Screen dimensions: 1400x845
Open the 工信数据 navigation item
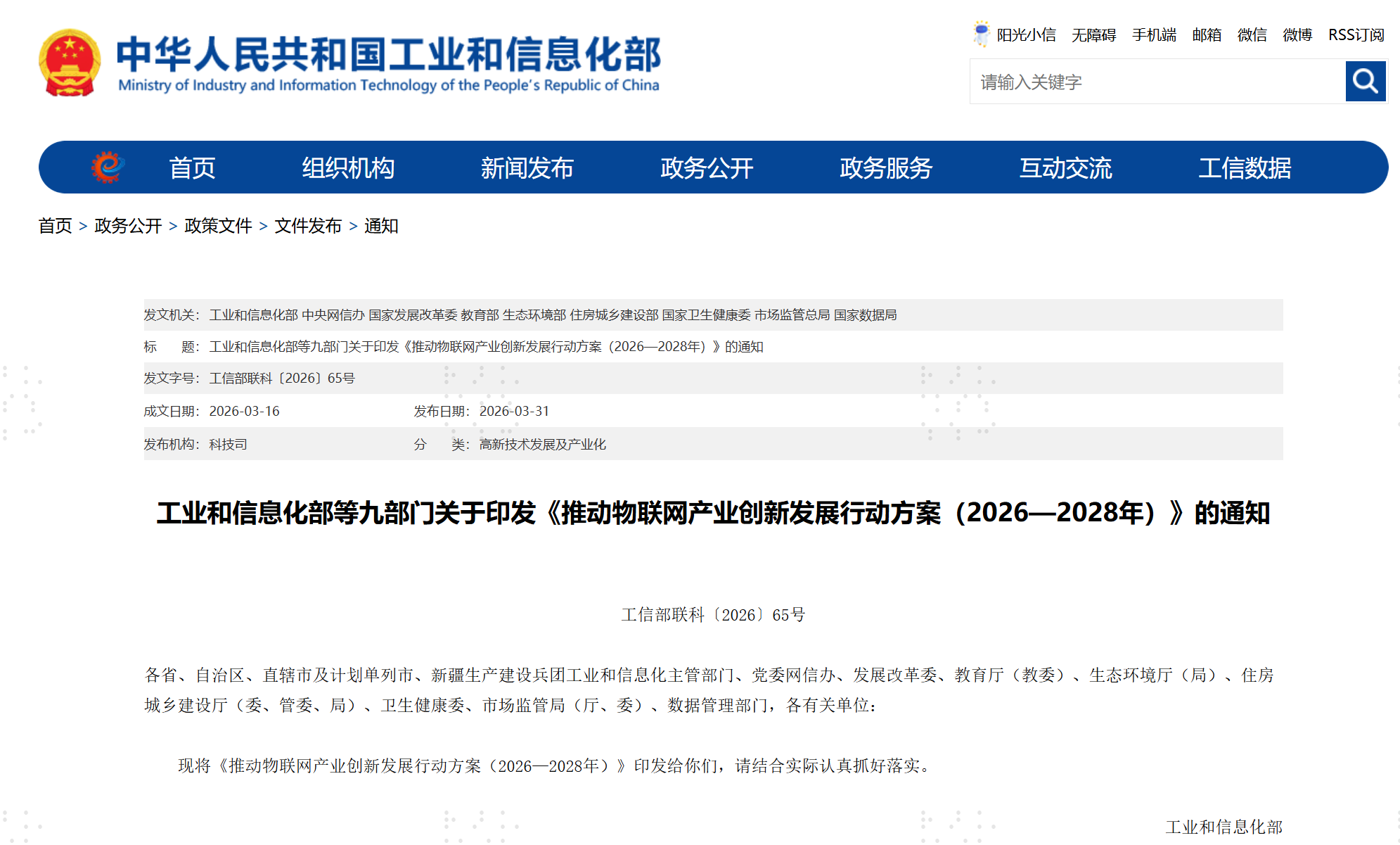(x=1245, y=168)
